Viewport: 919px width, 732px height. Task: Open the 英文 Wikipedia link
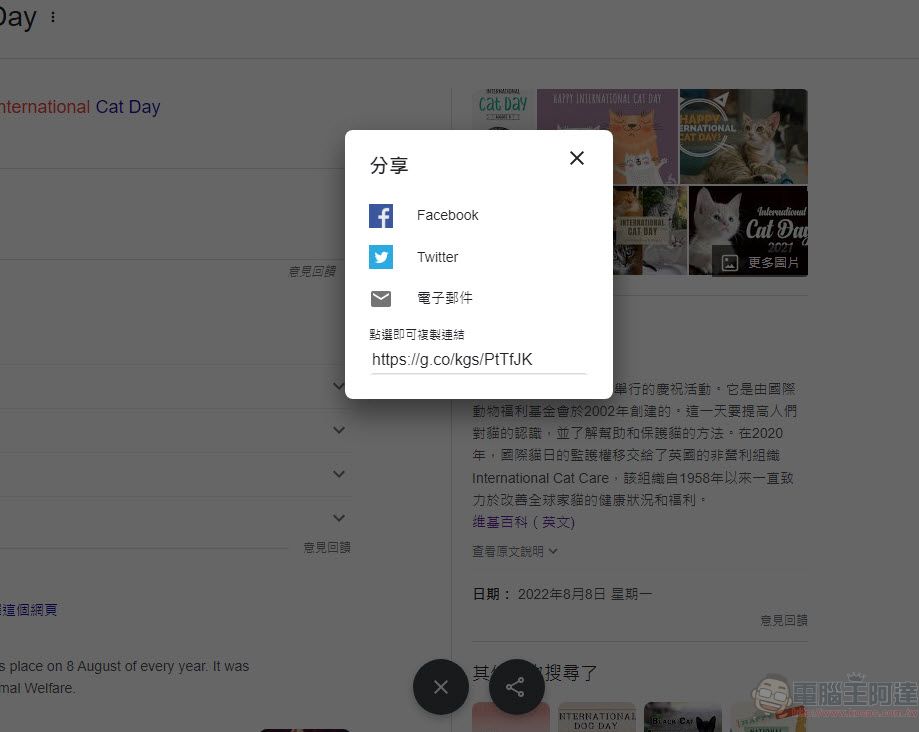coord(557,522)
